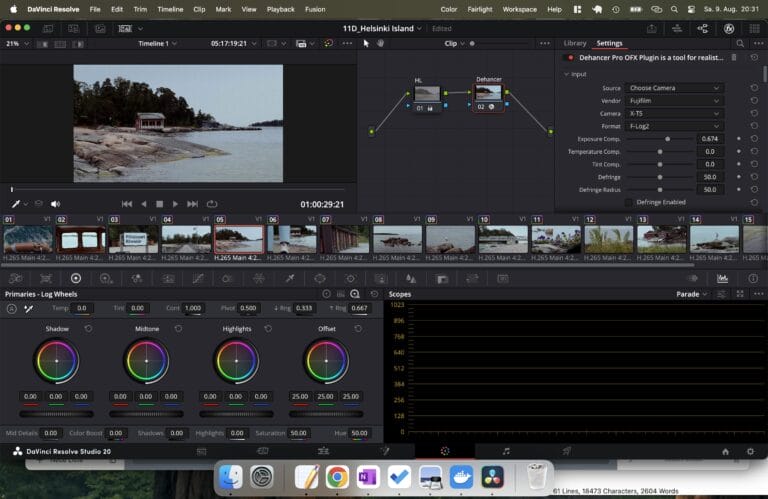Screen dimensions: 768x499
Task: Open the Format F-Log2 dropdown
Action: (x=674, y=126)
